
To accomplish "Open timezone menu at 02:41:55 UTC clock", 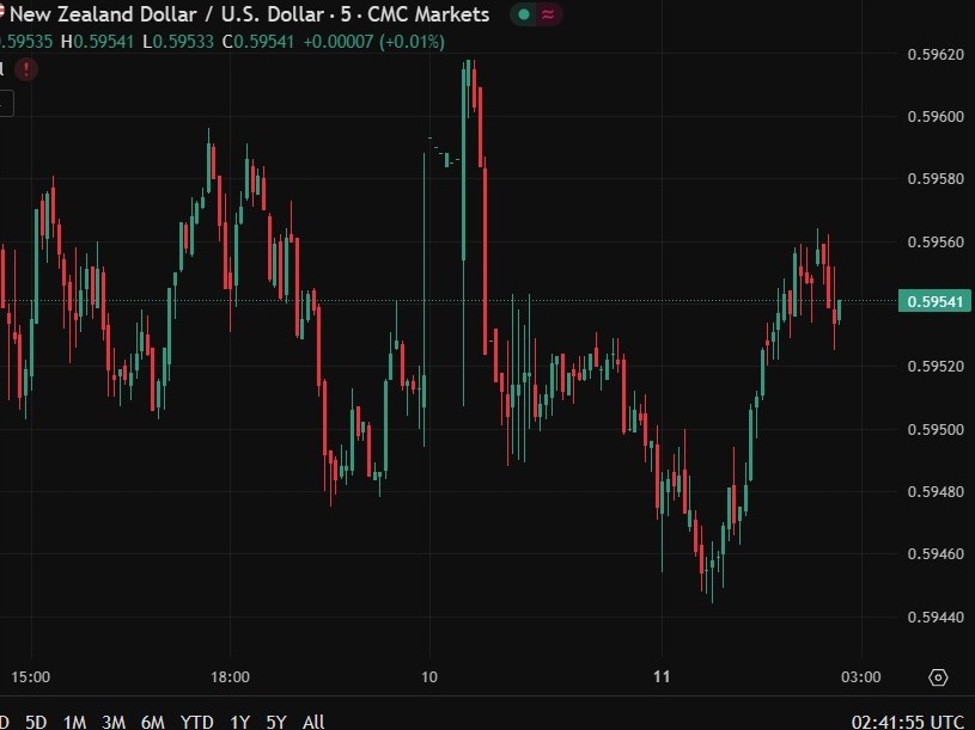I will (x=908, y=721).
